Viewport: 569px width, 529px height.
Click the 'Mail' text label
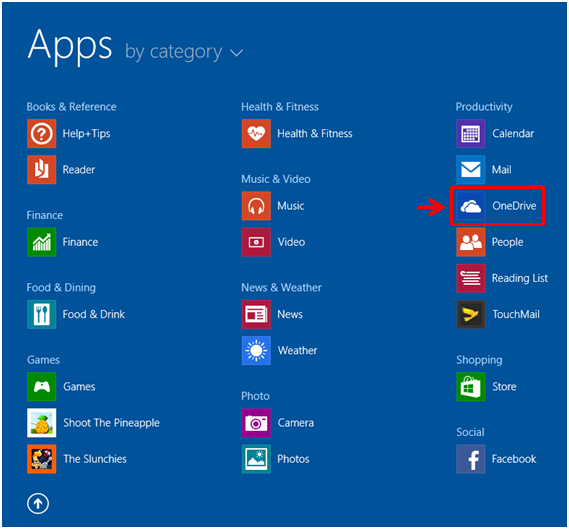(502, 169)
